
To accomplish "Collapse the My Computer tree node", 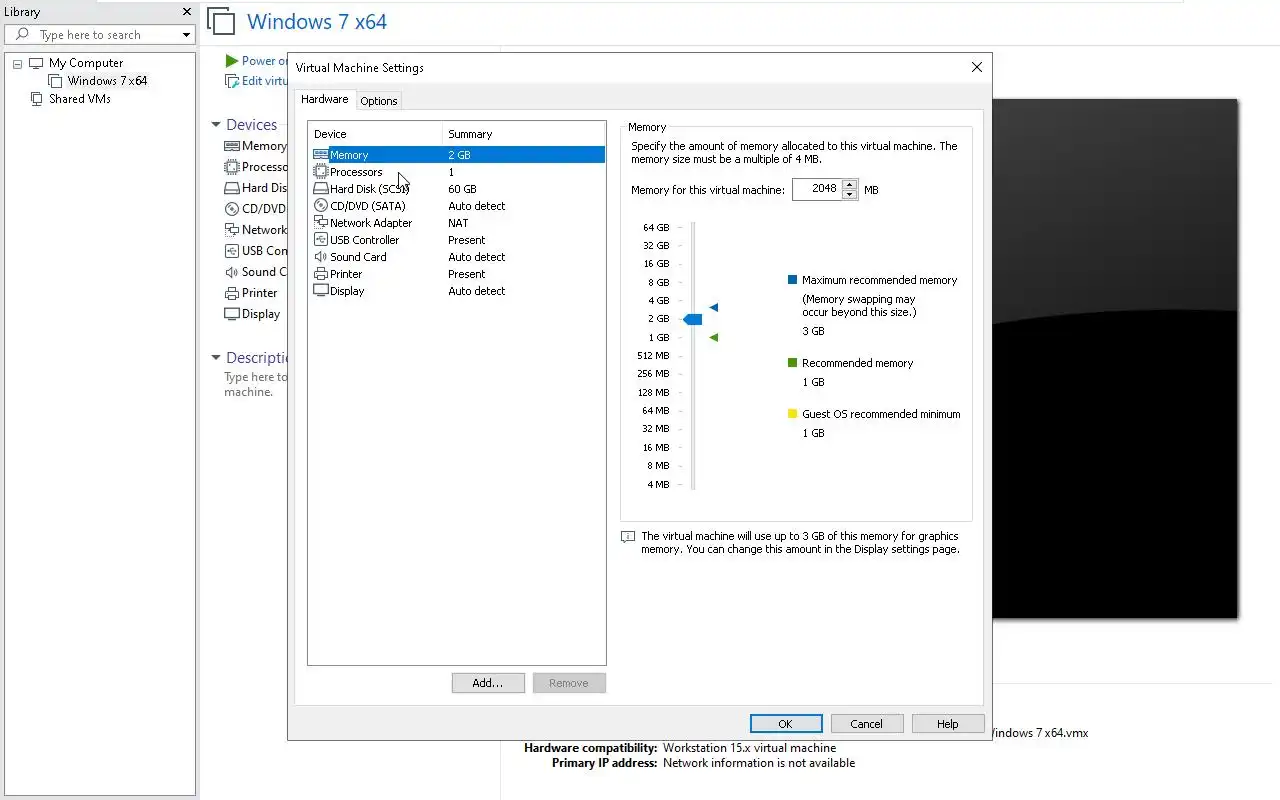I will click(17, 63).
